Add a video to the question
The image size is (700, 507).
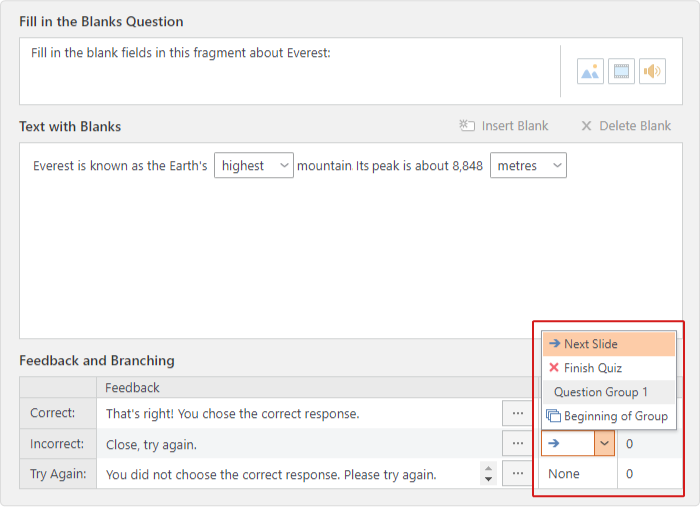point(621,71)
